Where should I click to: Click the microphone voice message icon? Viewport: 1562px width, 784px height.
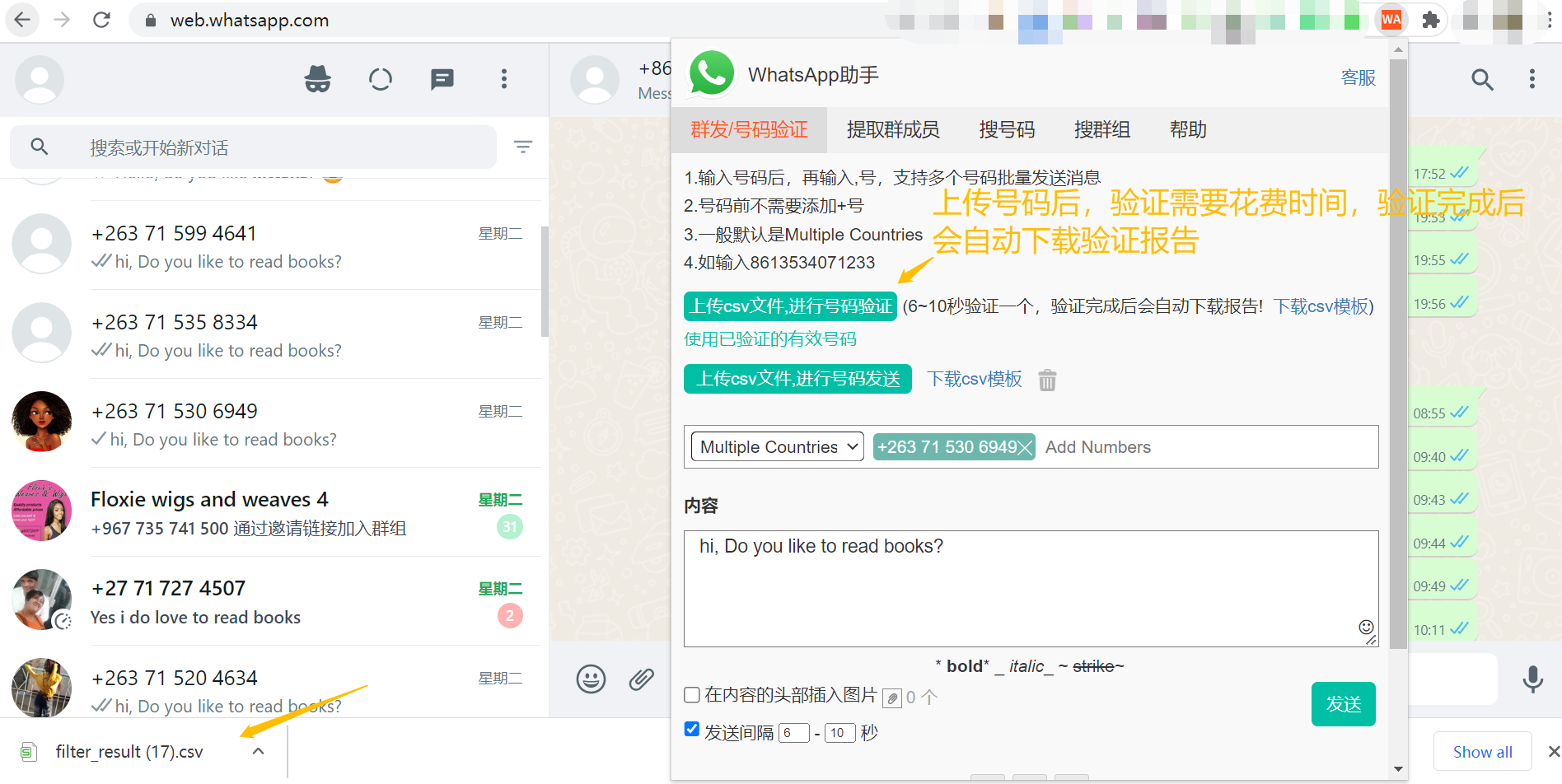(1532, 679)
